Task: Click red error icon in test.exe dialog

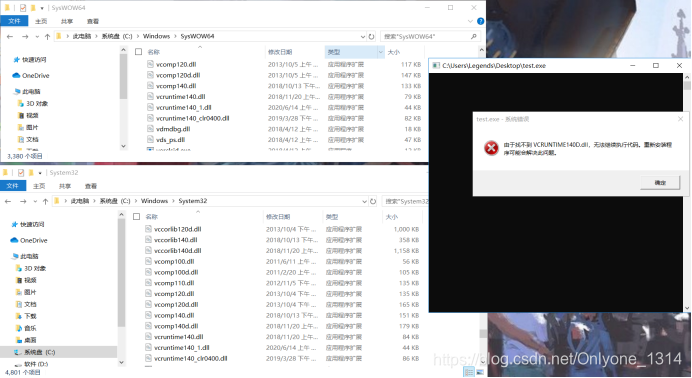Action: click(x=491, y=148)
